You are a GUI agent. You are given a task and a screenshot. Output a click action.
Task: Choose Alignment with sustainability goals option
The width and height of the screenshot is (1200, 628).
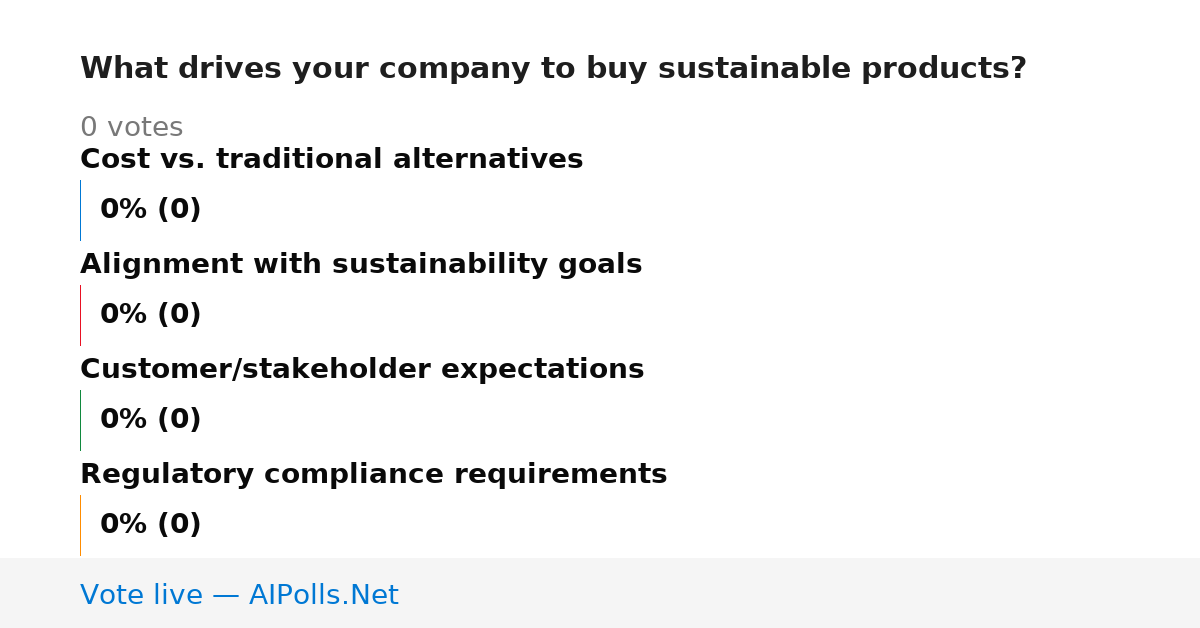click(x=361, y=264)
